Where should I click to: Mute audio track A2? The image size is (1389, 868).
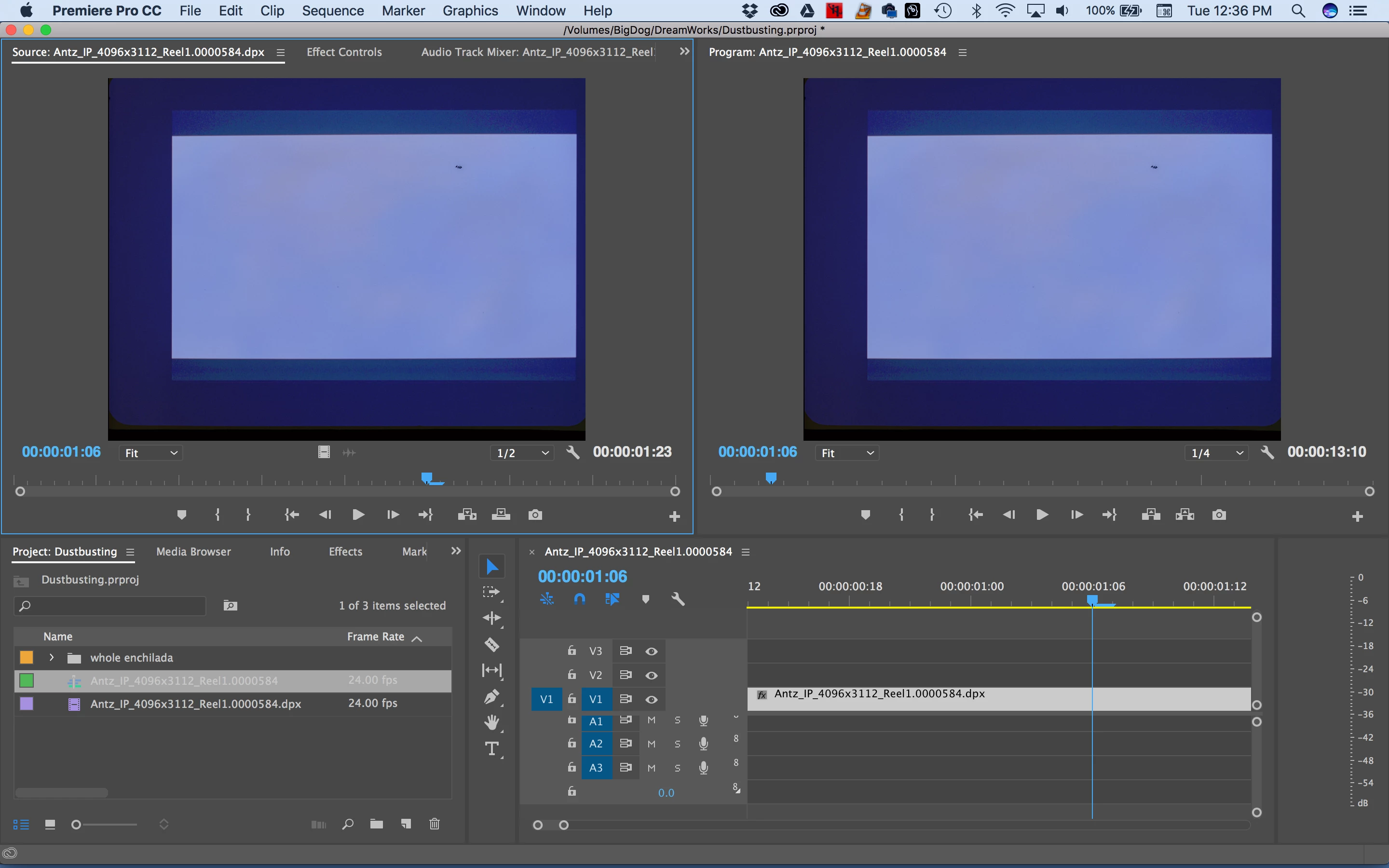pyautogui.click(x=652, y=744)
